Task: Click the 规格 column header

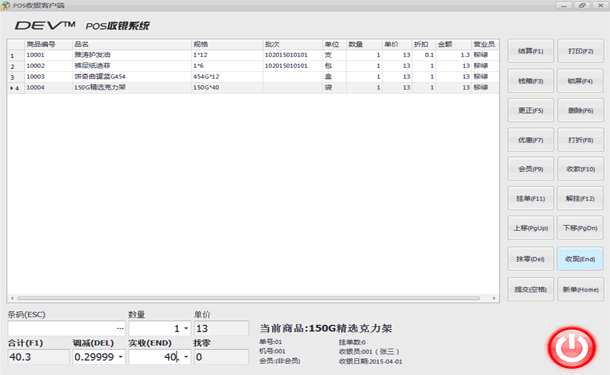Action: [x=227, y=44]
